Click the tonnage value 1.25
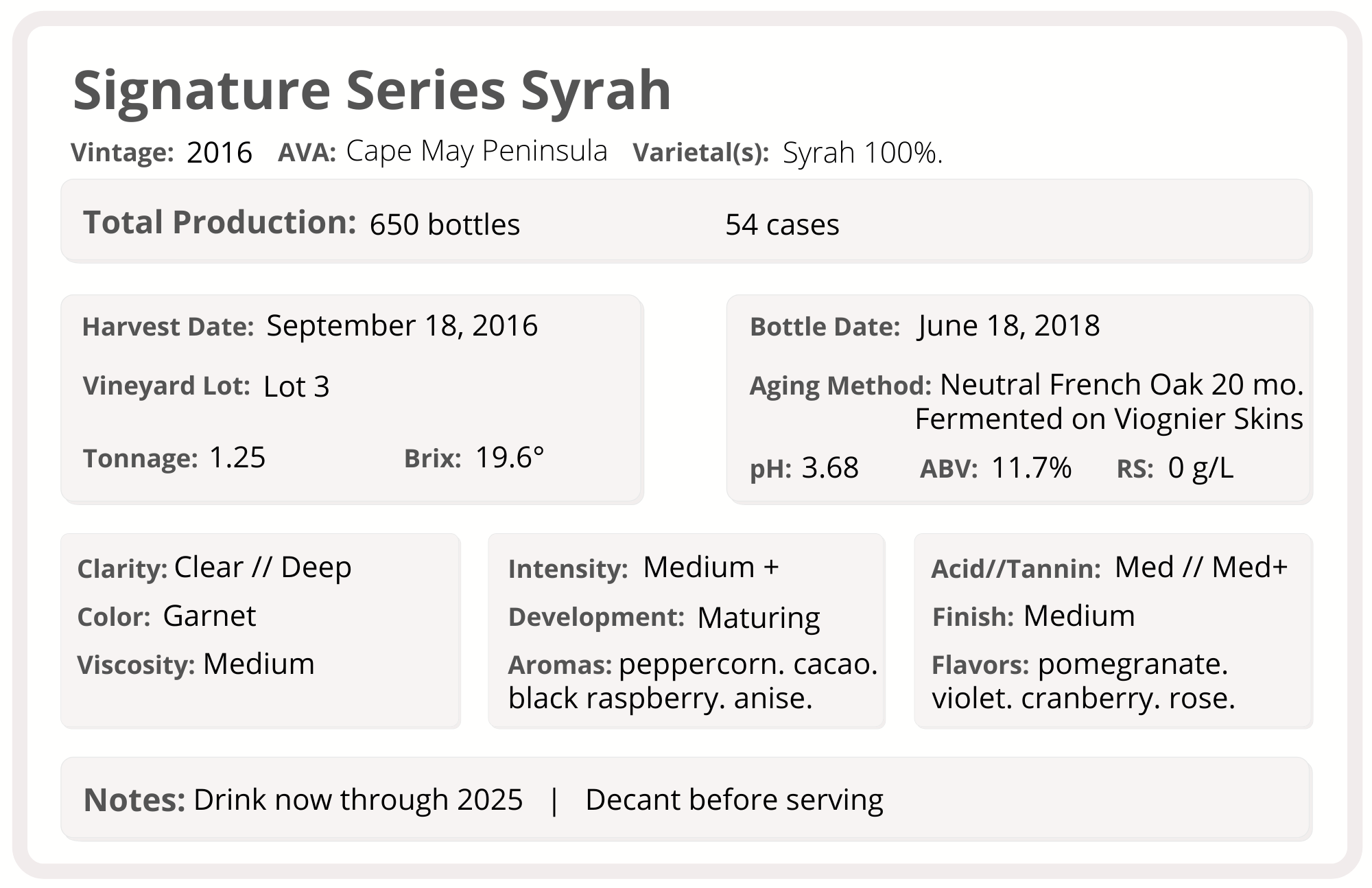 [237, 458]
